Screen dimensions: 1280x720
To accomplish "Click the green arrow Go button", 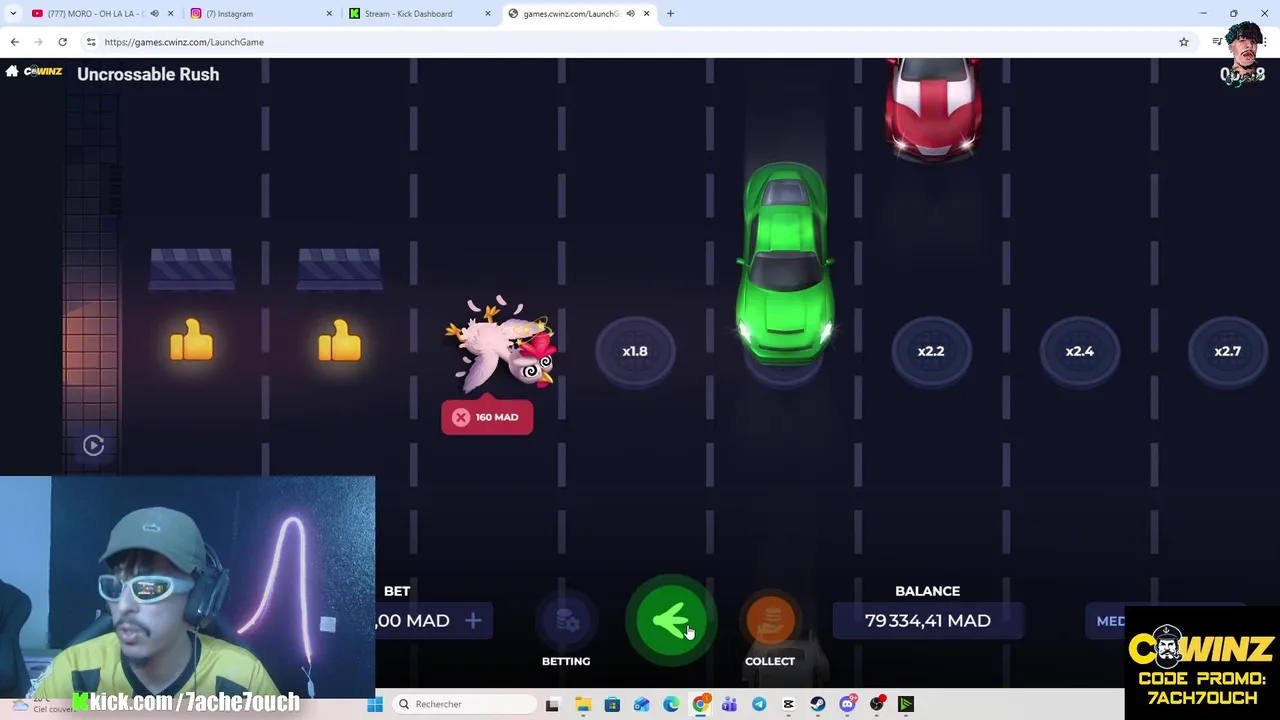I will (x=671, y=621).
